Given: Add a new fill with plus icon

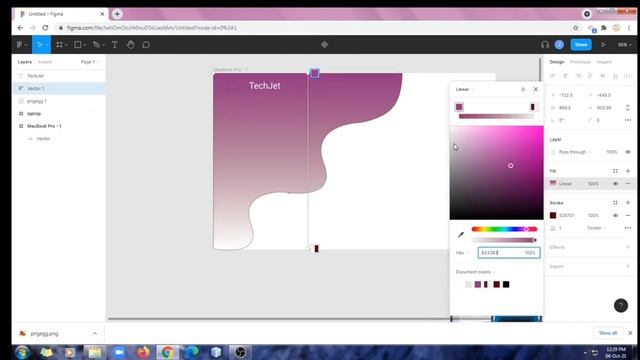Looking at the screenshot, I should (628, 171).
